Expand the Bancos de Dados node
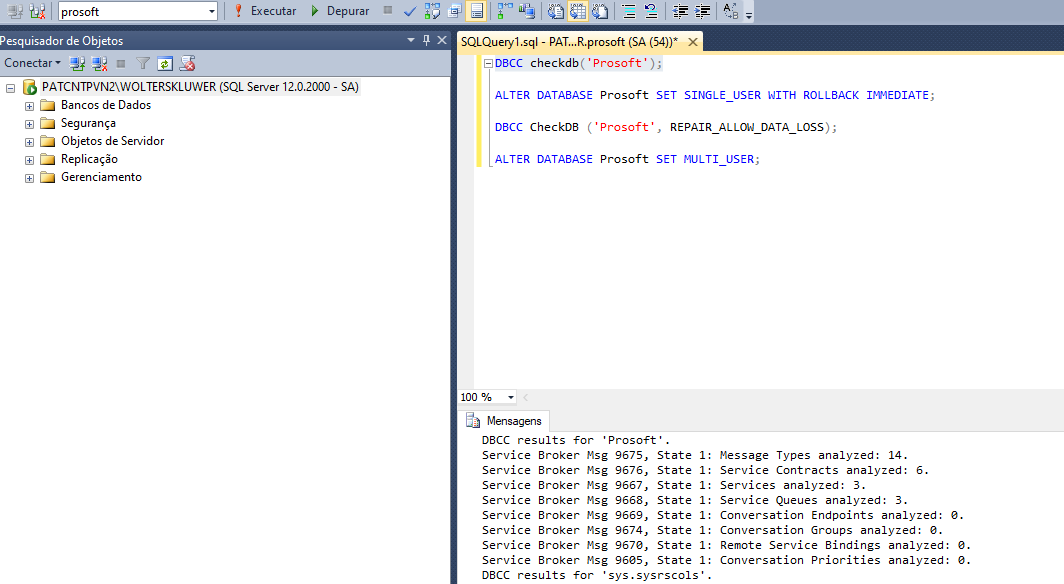 tap(30, 106)
